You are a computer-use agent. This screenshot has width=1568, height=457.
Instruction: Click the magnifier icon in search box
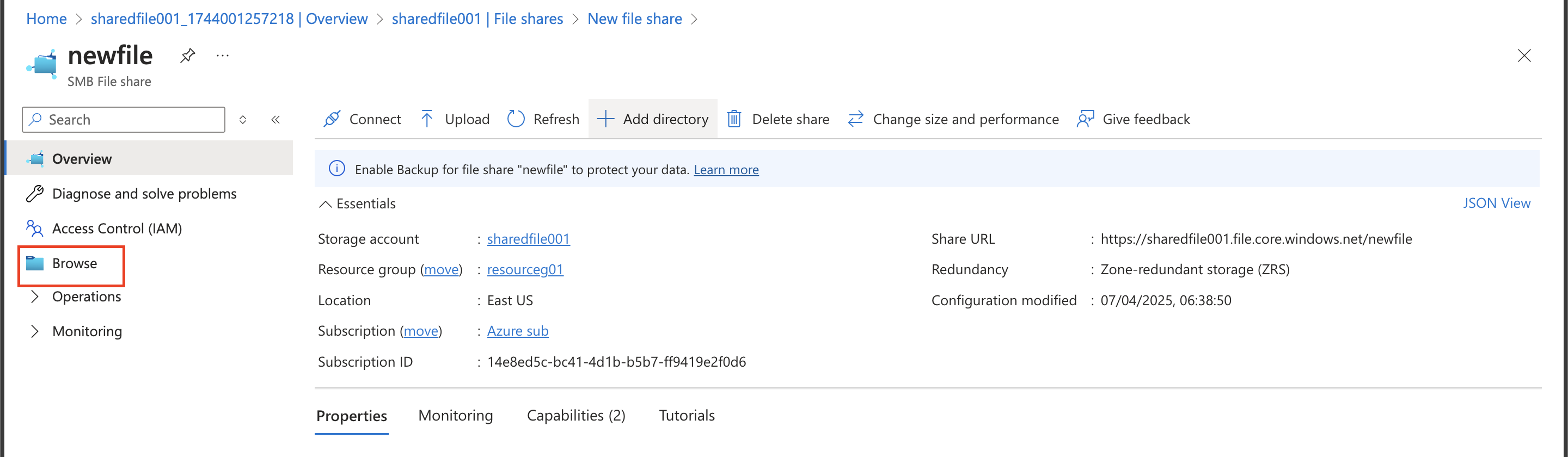click(36, 119)
